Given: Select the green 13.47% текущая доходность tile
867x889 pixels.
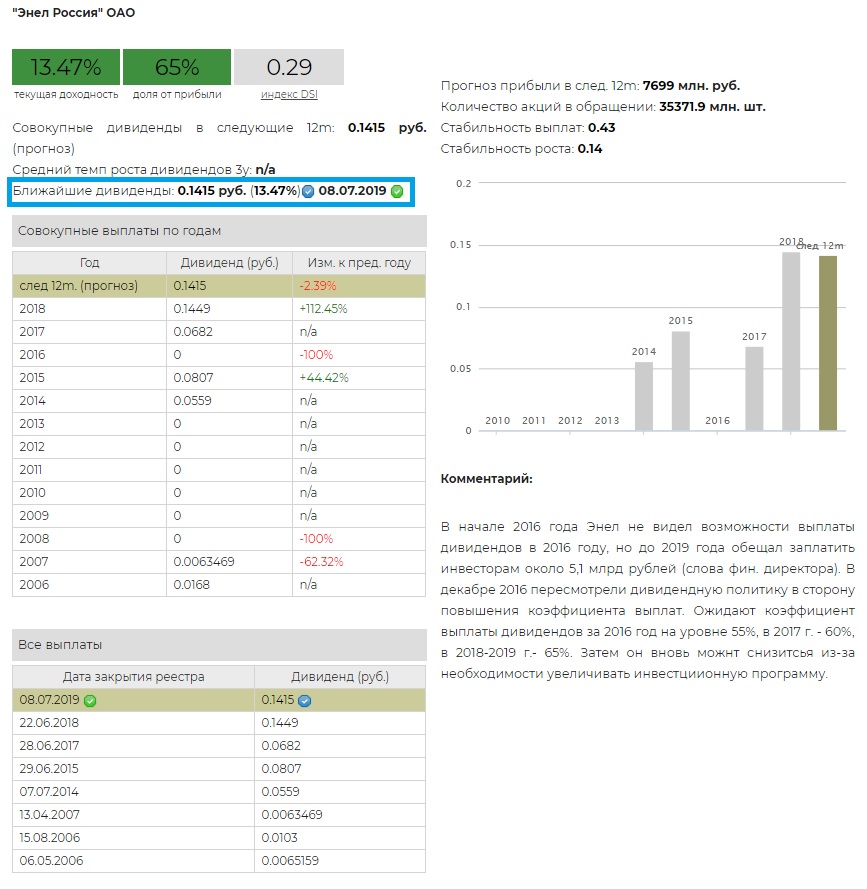Looking at the screenshot, I should (x=66, y=68).
